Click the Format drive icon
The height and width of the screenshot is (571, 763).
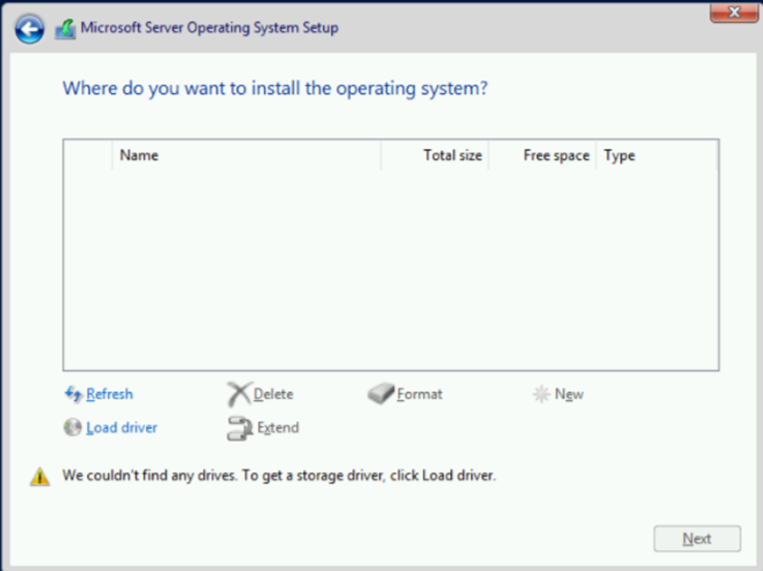click(381, 393)
